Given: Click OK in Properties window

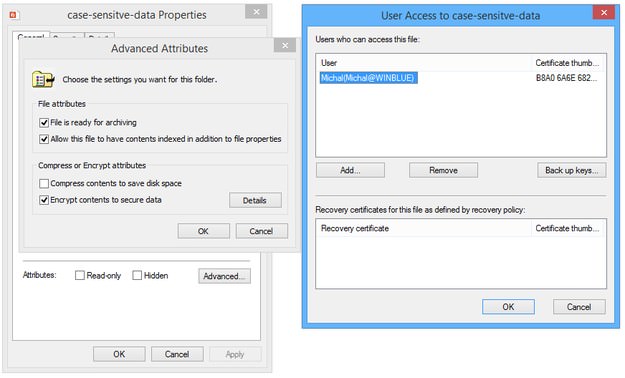Looking at the screenshot, I should tap(119, 354).
